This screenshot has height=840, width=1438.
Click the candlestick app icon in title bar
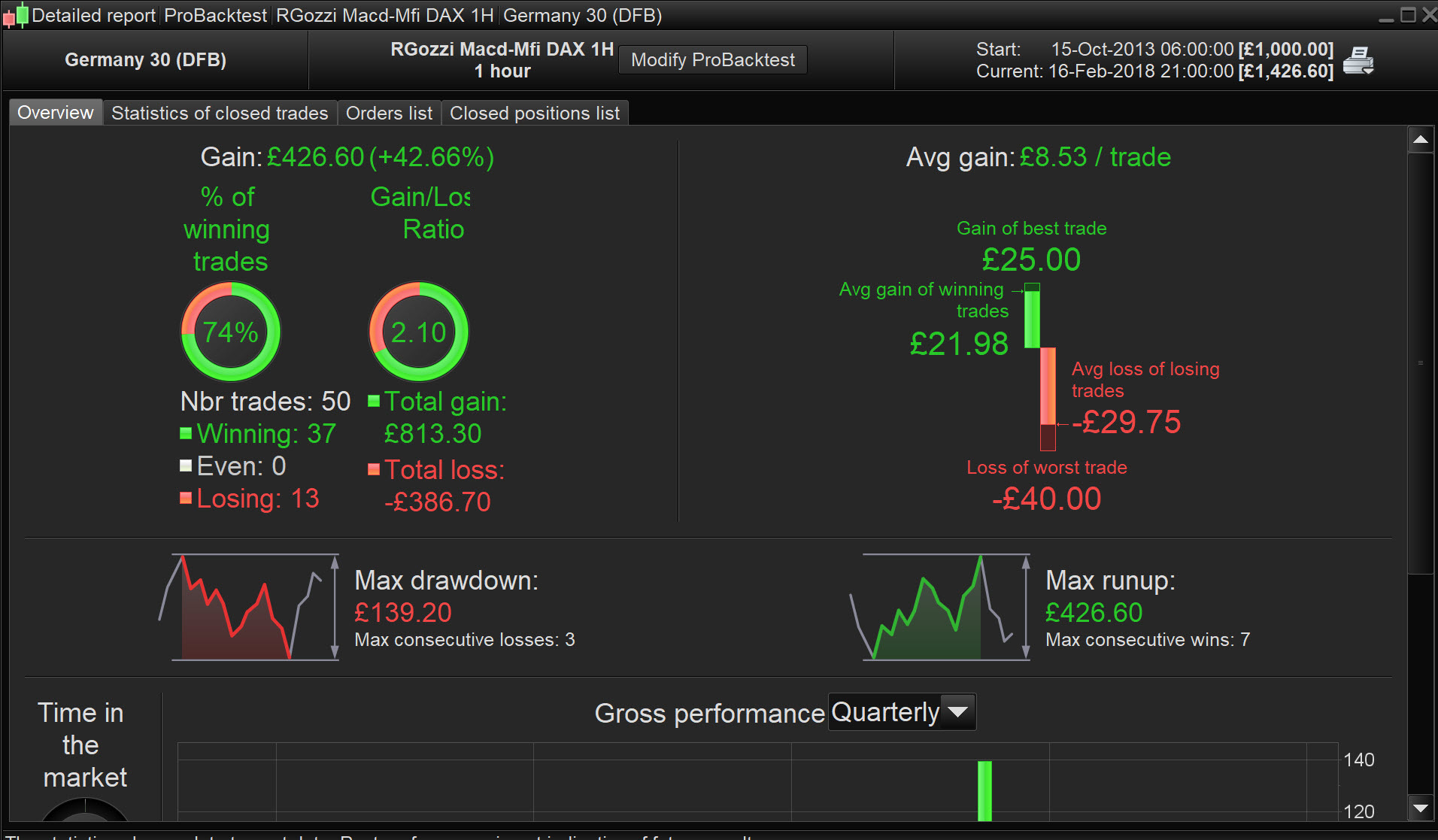pyautogui.click(x=16, y=15)
